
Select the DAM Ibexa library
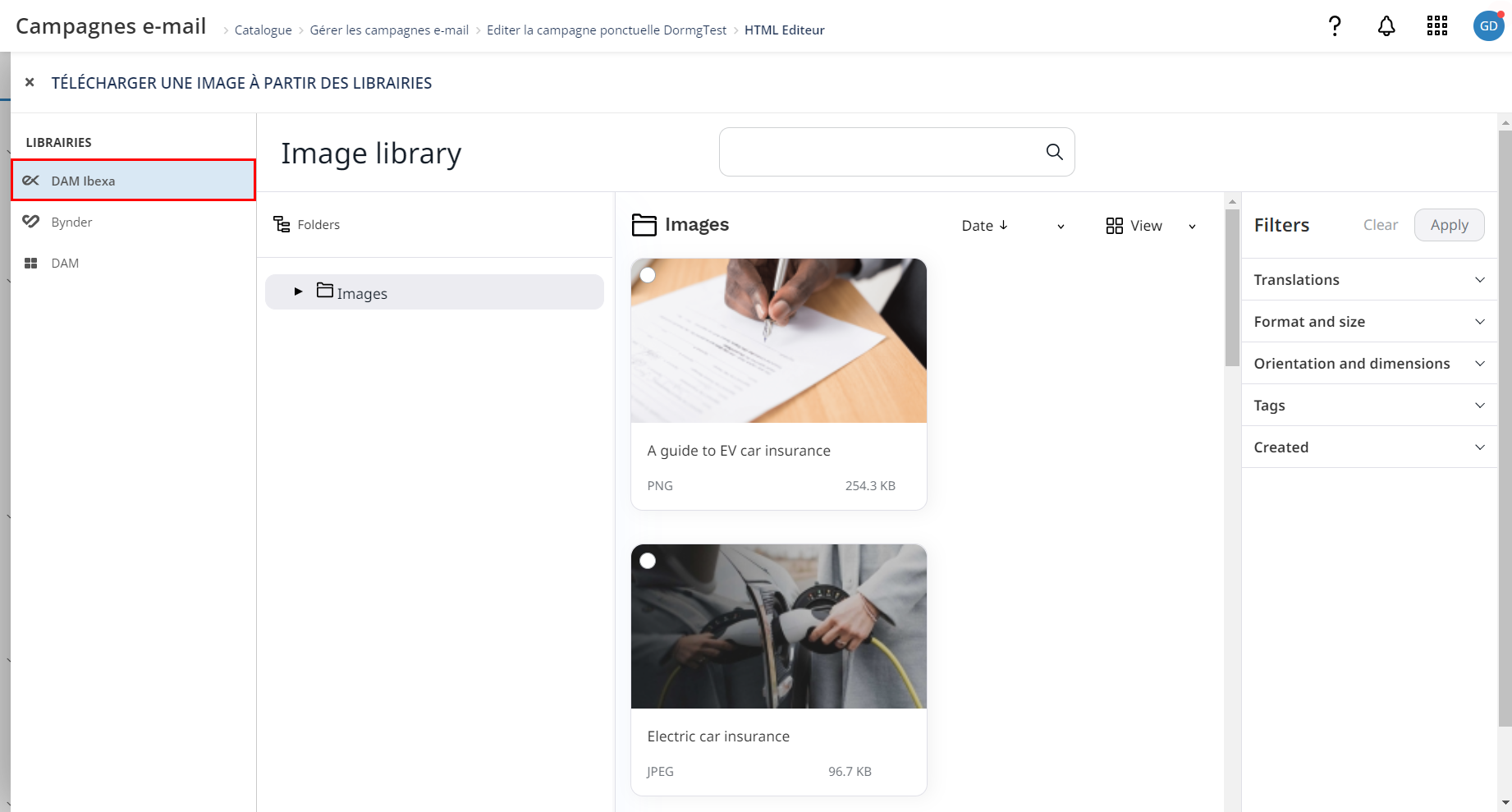point(133,180)
